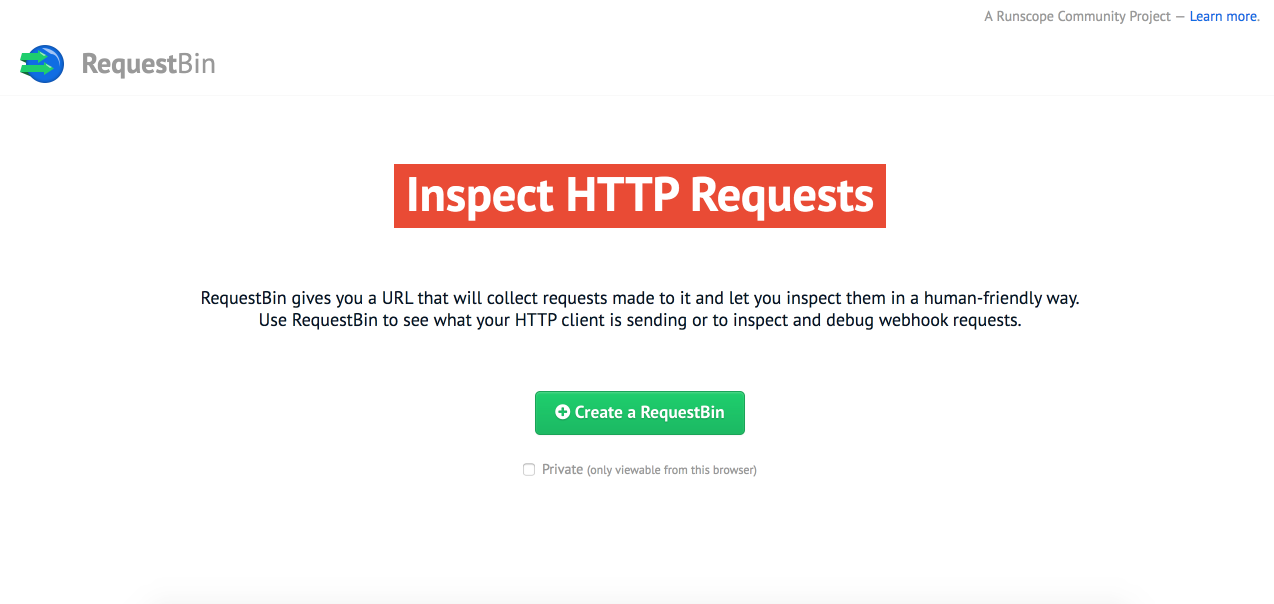This screenshot has width=1274, height=604.
Task: Click 'RequestBin' text on the green button
Action: [682, 412]
